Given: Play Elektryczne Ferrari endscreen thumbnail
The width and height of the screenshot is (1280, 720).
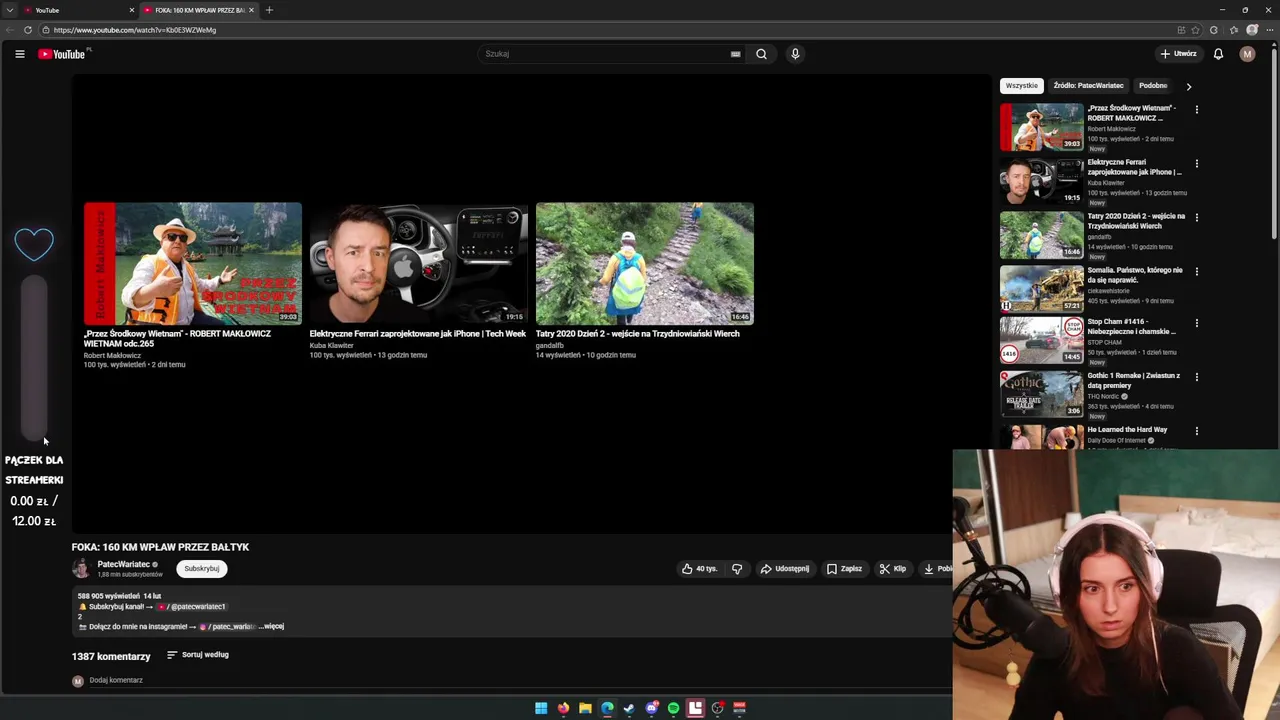Looking at the screenshot, I should coord(418,264).
